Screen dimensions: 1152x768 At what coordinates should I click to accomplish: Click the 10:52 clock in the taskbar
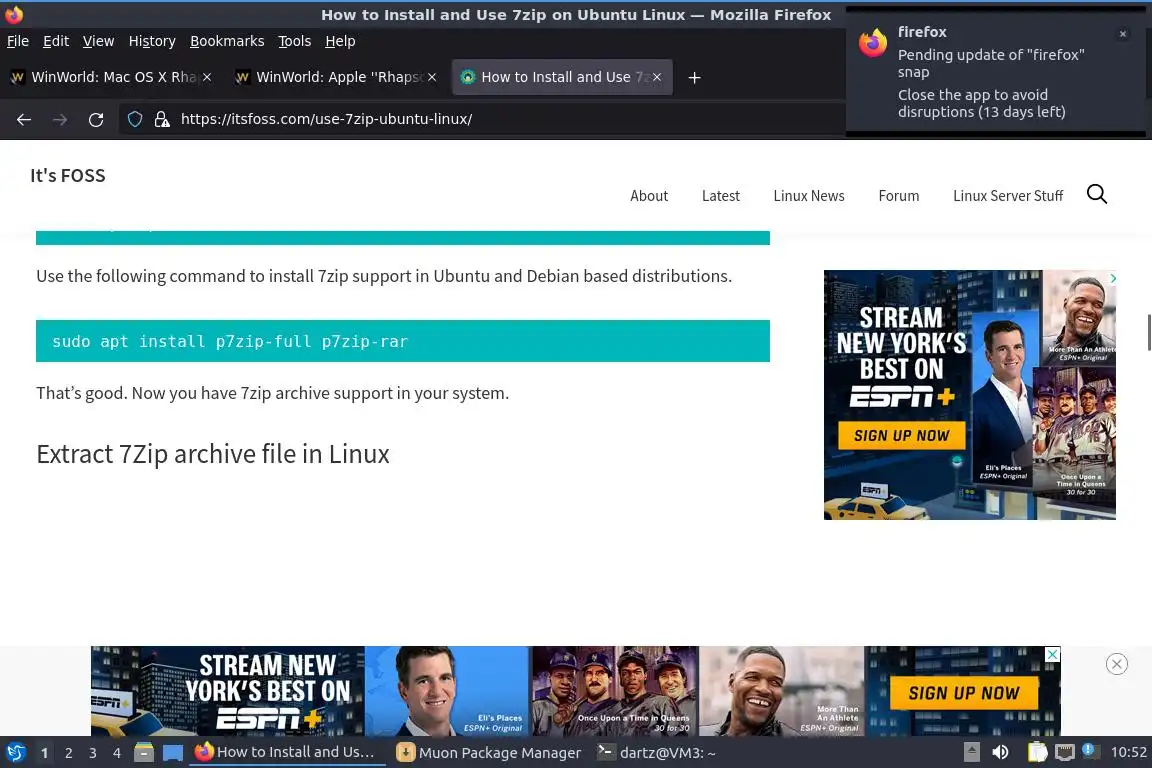1128,752
